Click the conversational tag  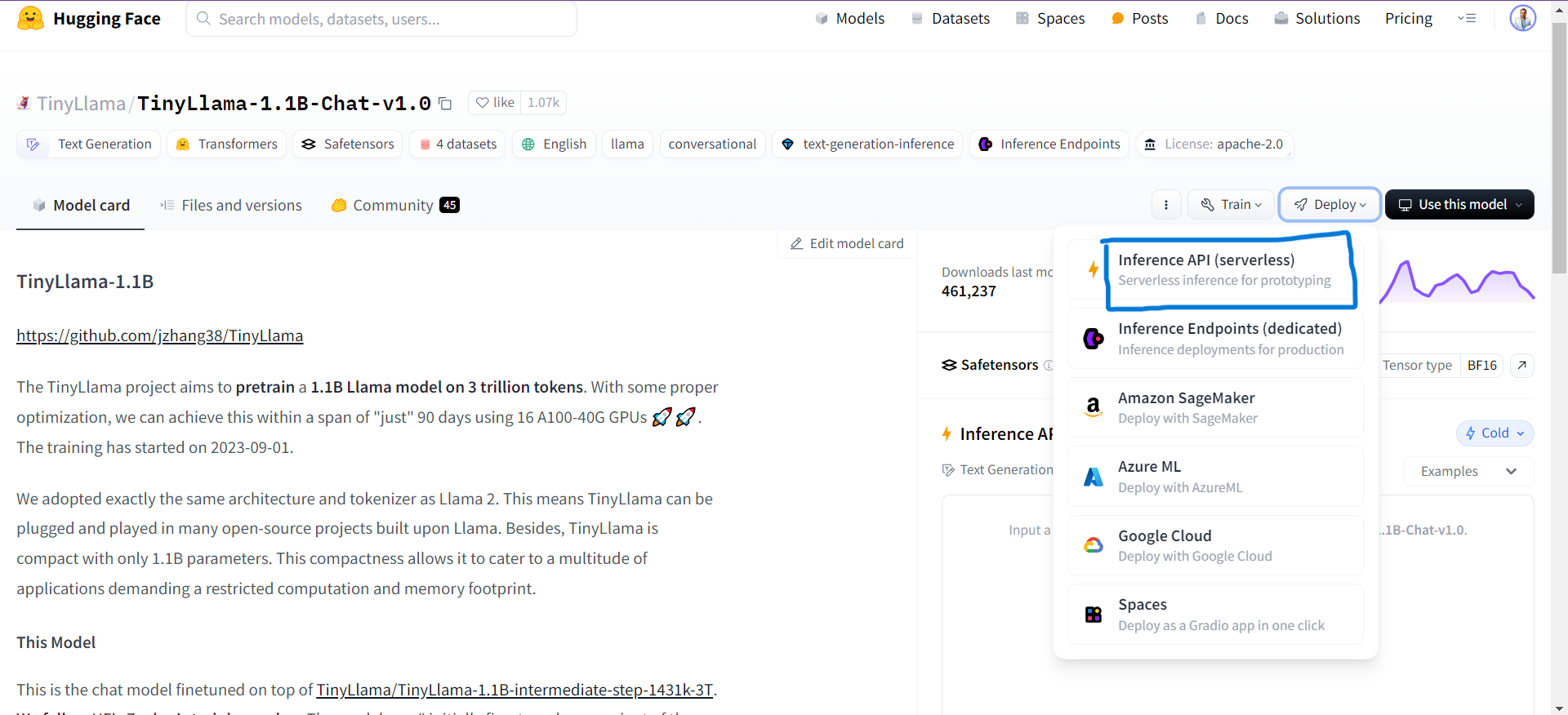(x=712, y=144)
